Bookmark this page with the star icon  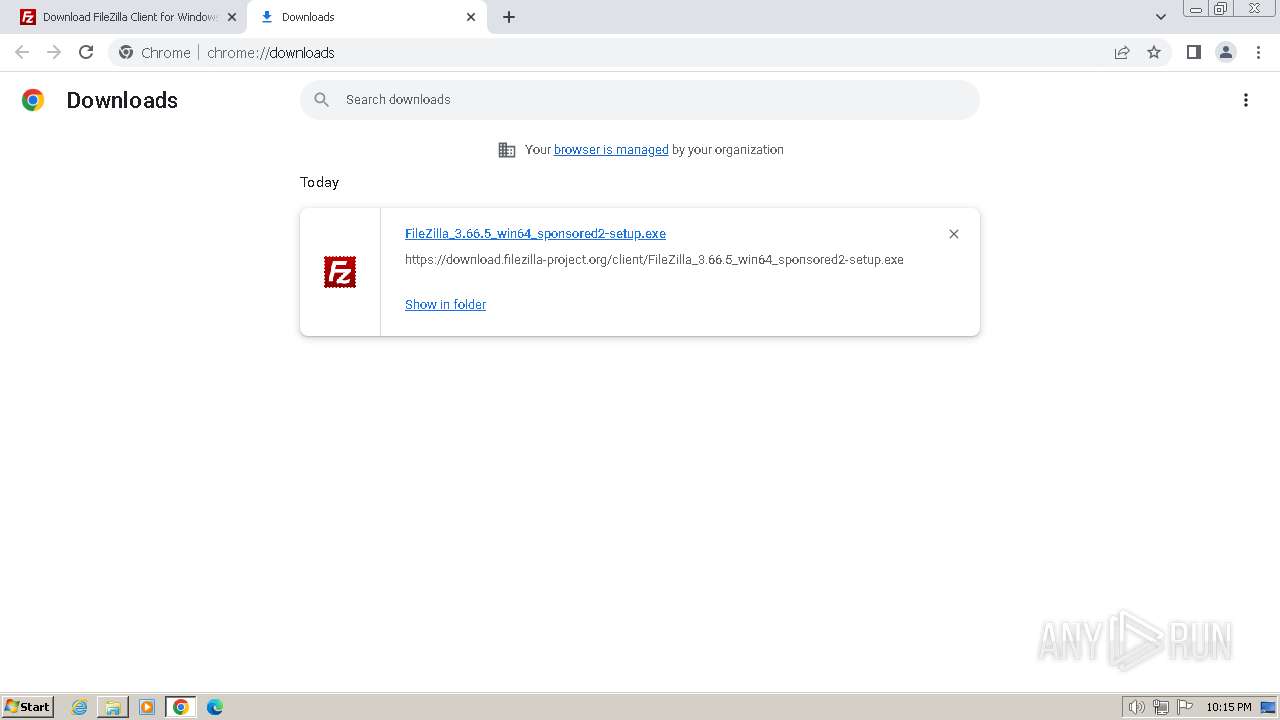[x=1154, y=52]
